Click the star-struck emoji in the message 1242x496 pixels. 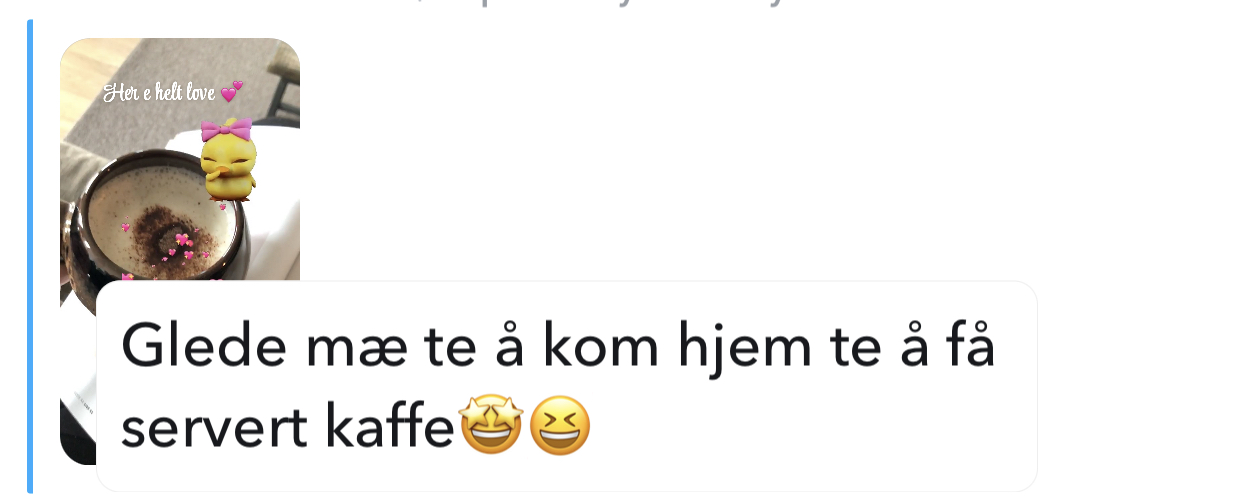490,427
